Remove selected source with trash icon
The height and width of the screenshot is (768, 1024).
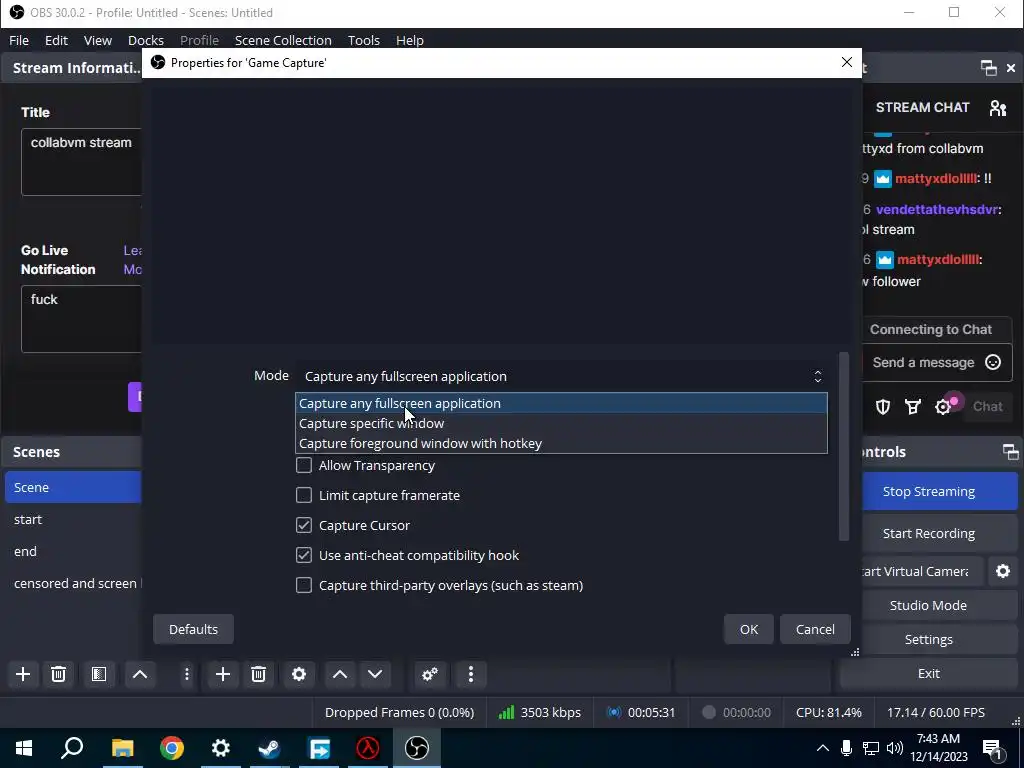click(259, 674)
